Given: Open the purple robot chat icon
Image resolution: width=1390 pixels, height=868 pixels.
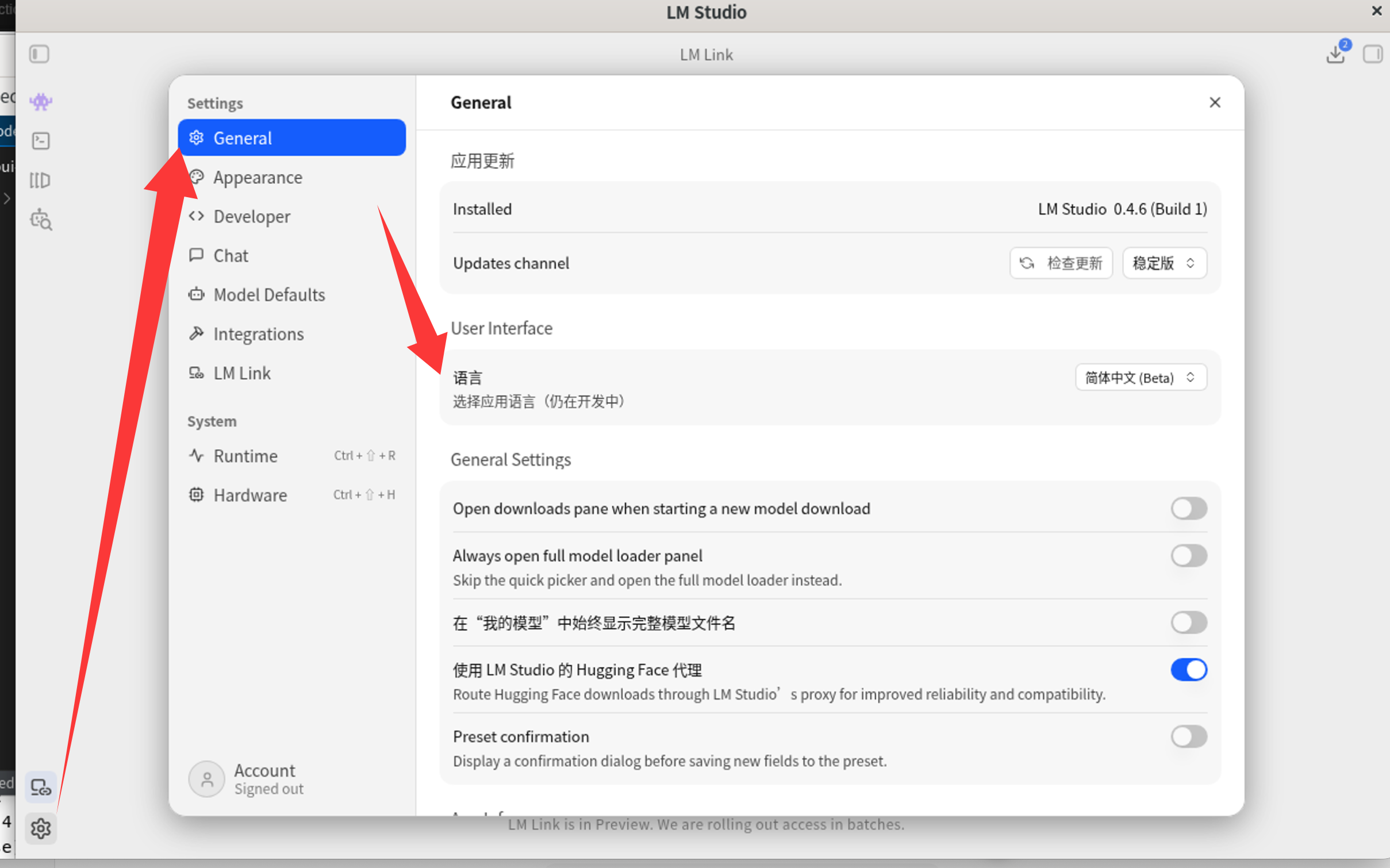Looking at the screenshot, I should (41, 102).
